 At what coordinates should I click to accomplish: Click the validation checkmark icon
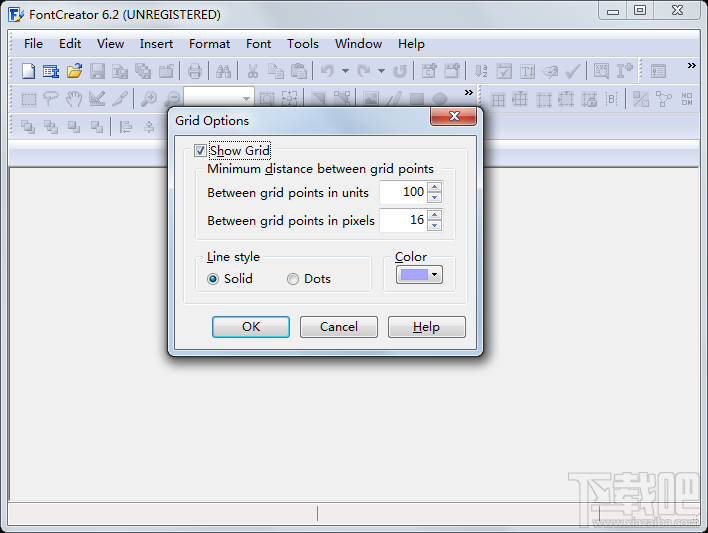[573, 71]
